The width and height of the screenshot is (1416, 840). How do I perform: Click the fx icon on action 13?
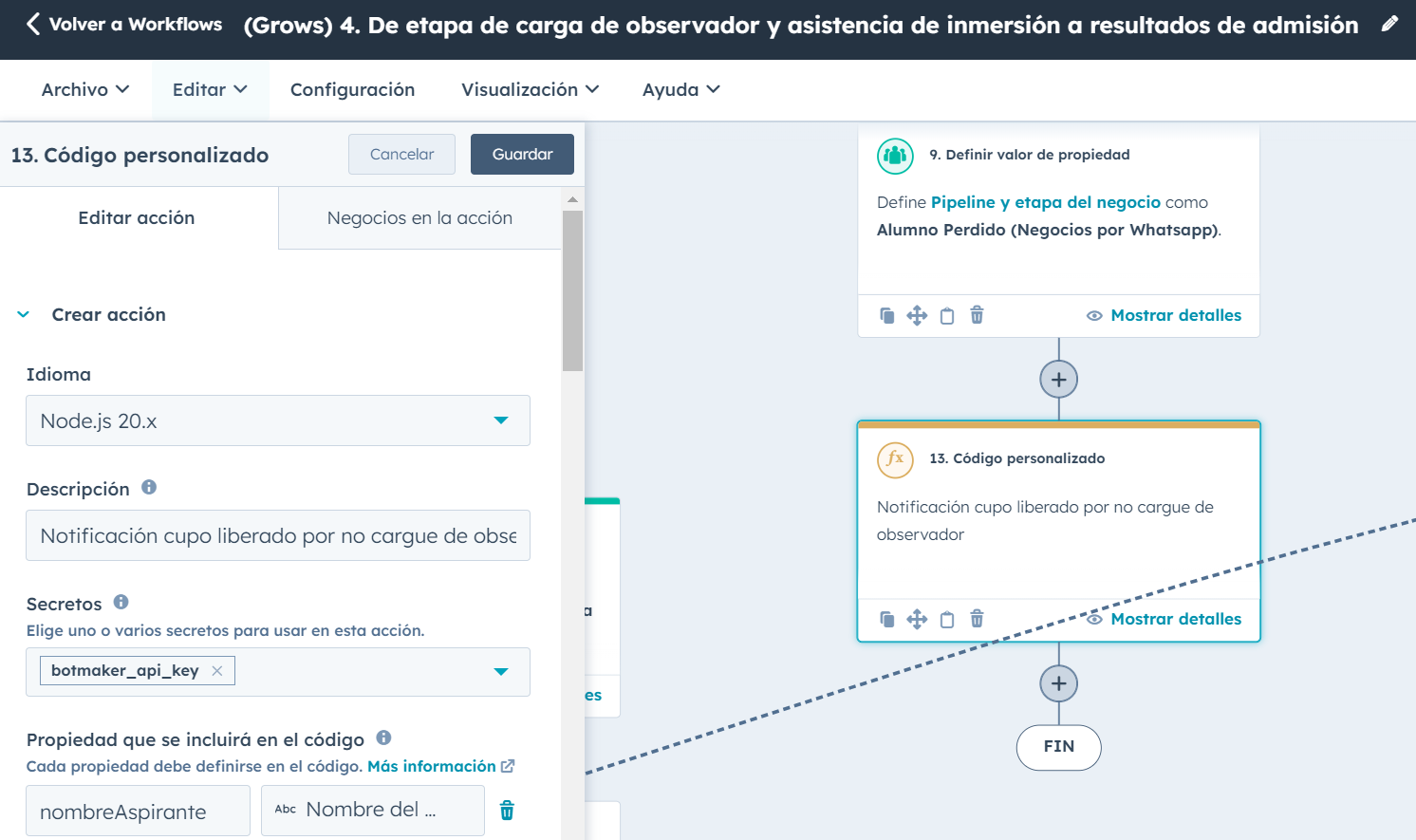tap(895, 459)
